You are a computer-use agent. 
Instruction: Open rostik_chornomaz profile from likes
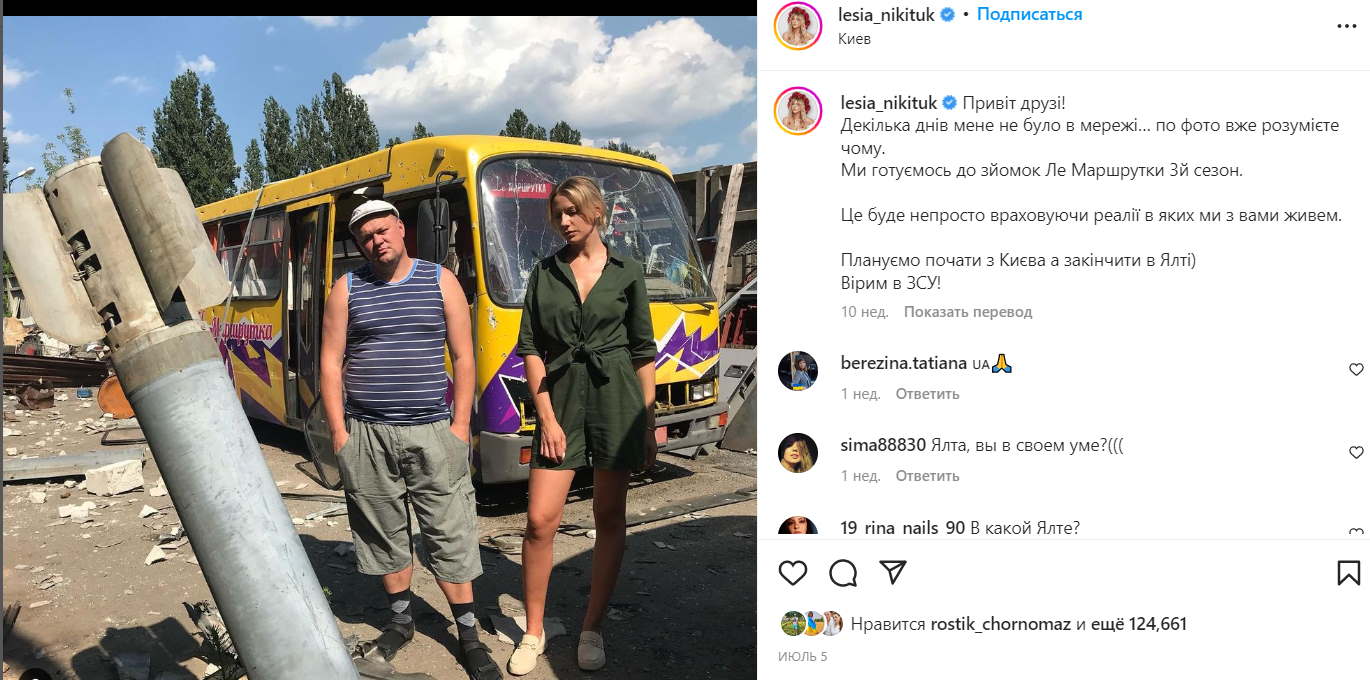[1001, 624]
